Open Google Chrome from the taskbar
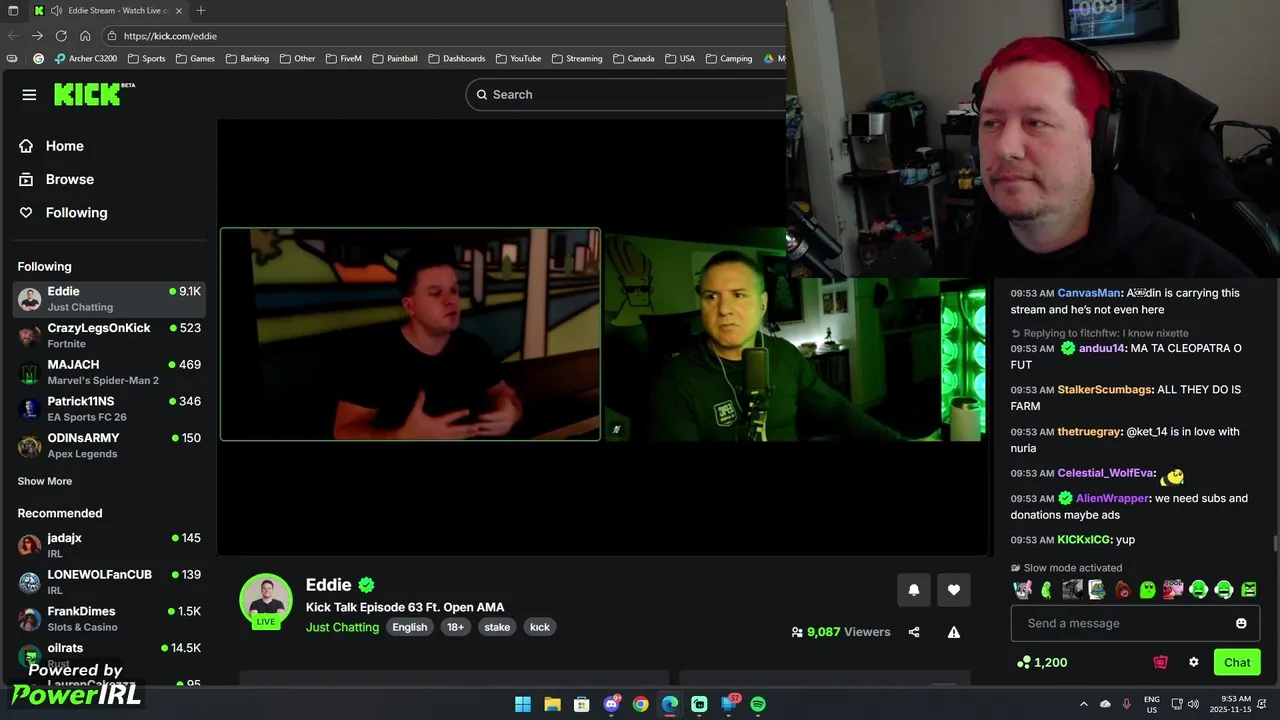 [640, 704]
